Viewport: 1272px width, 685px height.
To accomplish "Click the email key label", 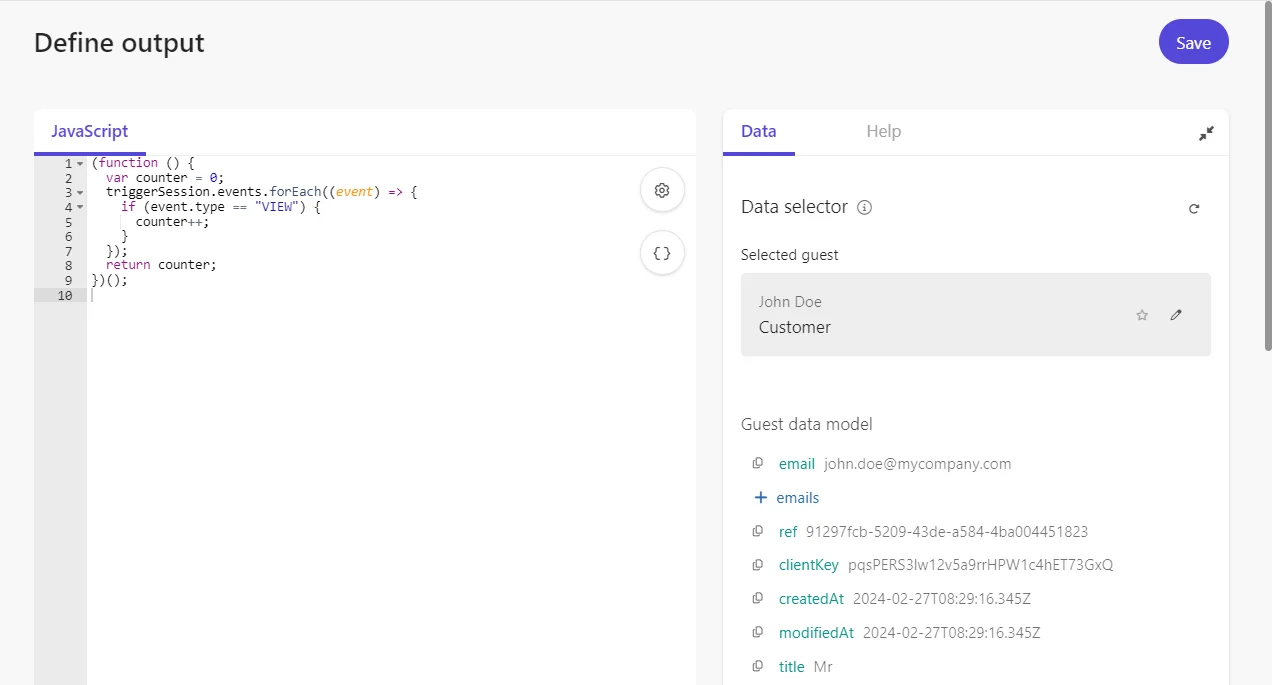I will 797,464.
